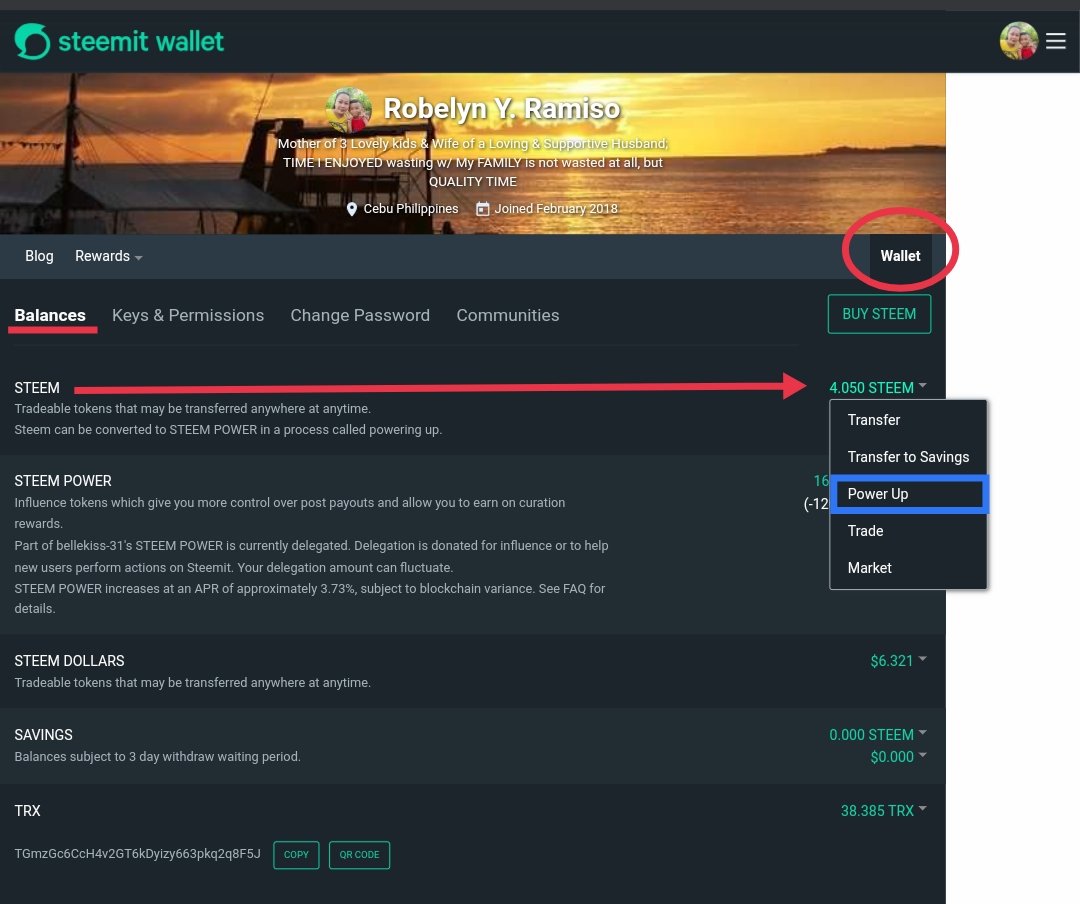Select Transfer to Savings option
The width and height of the screenshot is (1080, 904).
[908, 457]
